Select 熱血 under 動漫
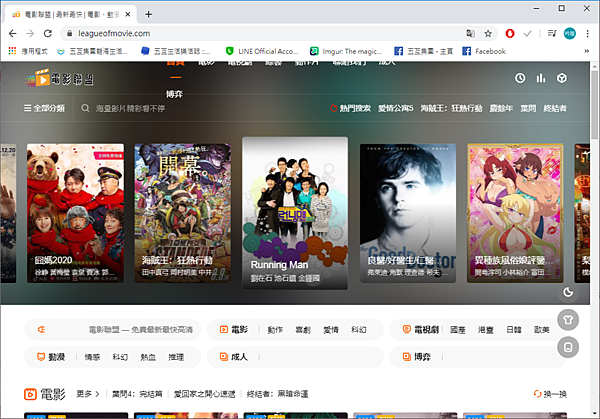The width and height of the screenshot is (600, 419). [x=148, y=357]
